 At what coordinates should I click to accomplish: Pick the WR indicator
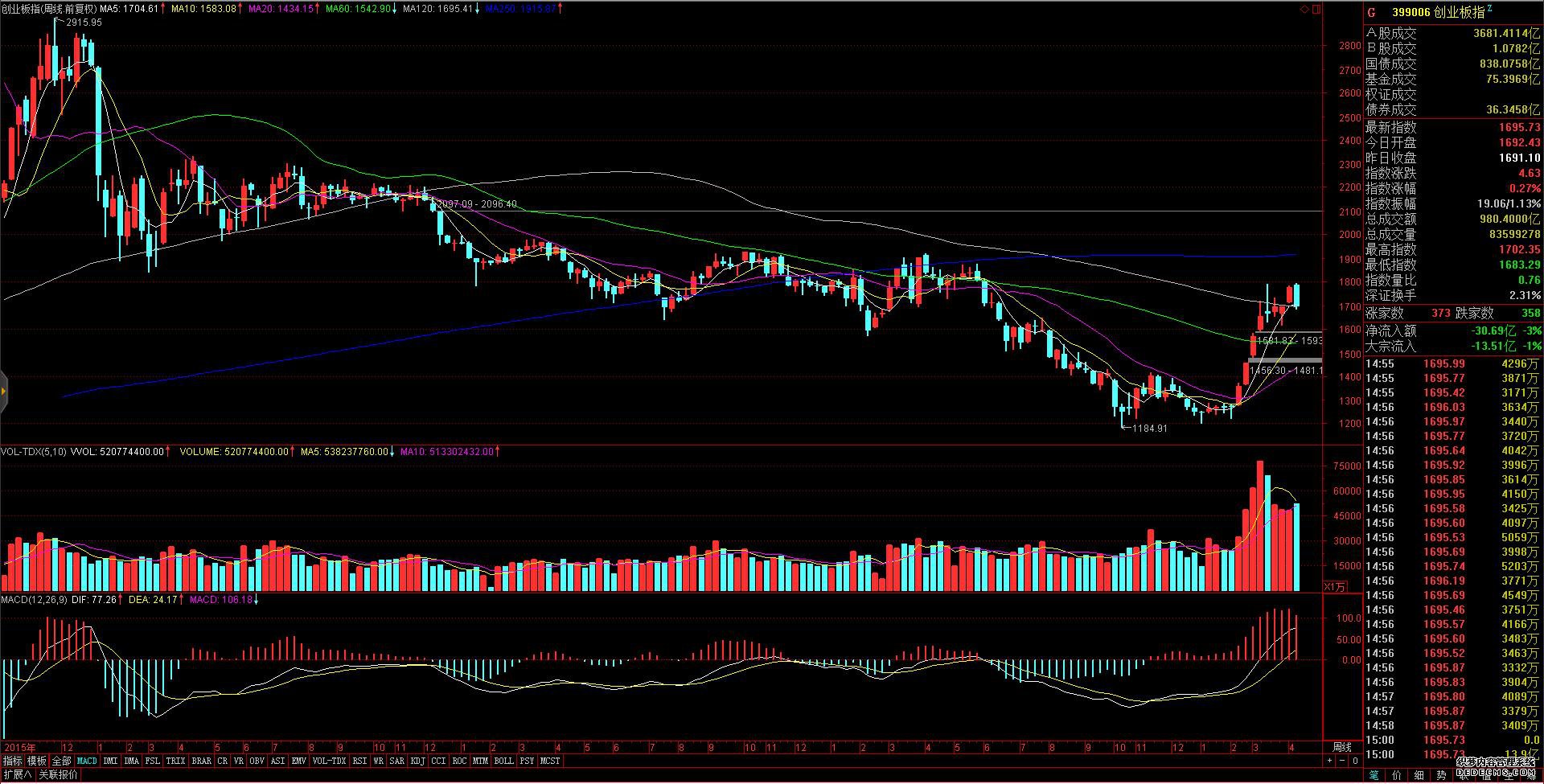pyautogui.click(x=378, y=761)
